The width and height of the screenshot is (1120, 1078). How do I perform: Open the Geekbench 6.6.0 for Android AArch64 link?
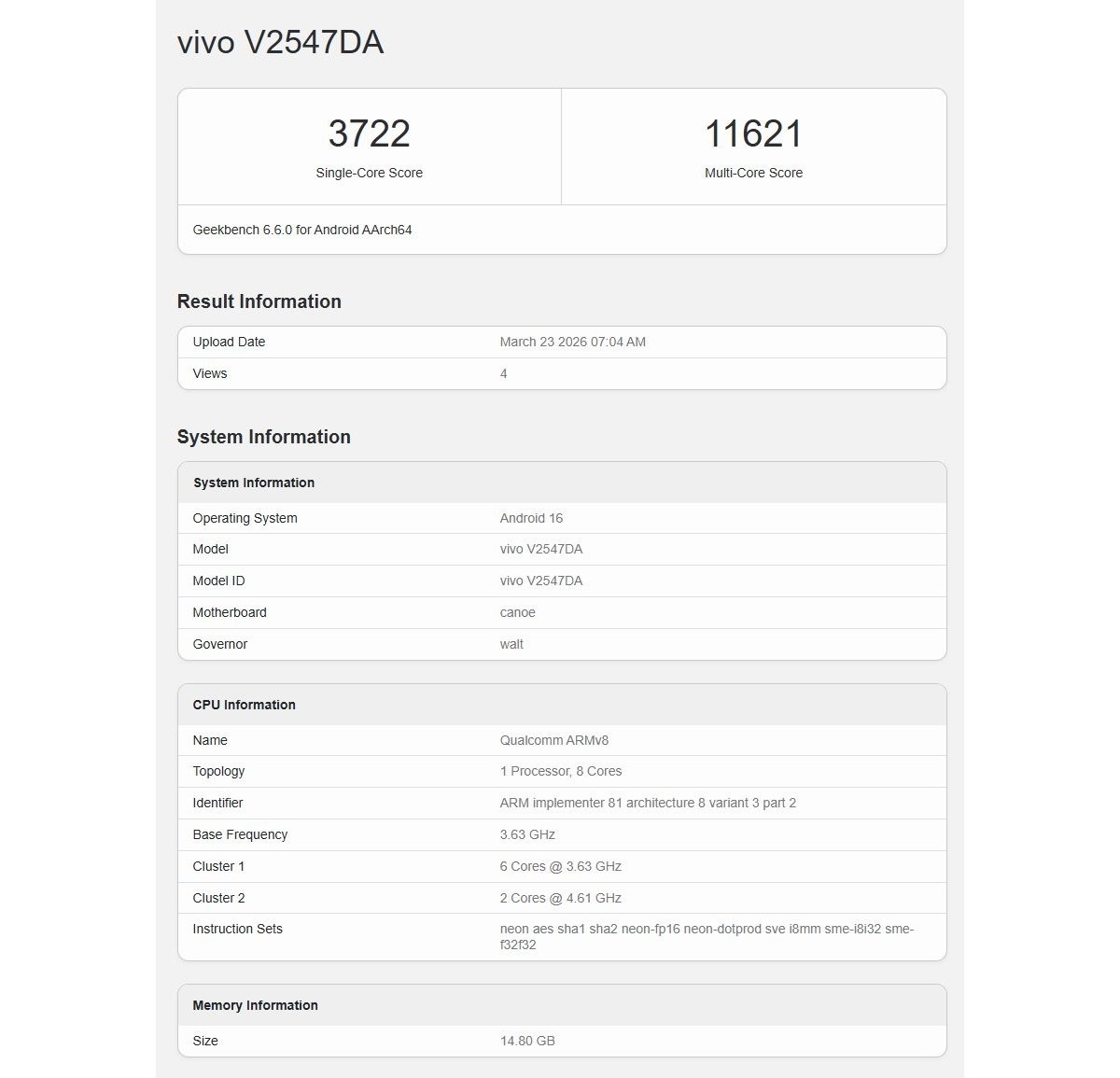click(x=301, y=230)
